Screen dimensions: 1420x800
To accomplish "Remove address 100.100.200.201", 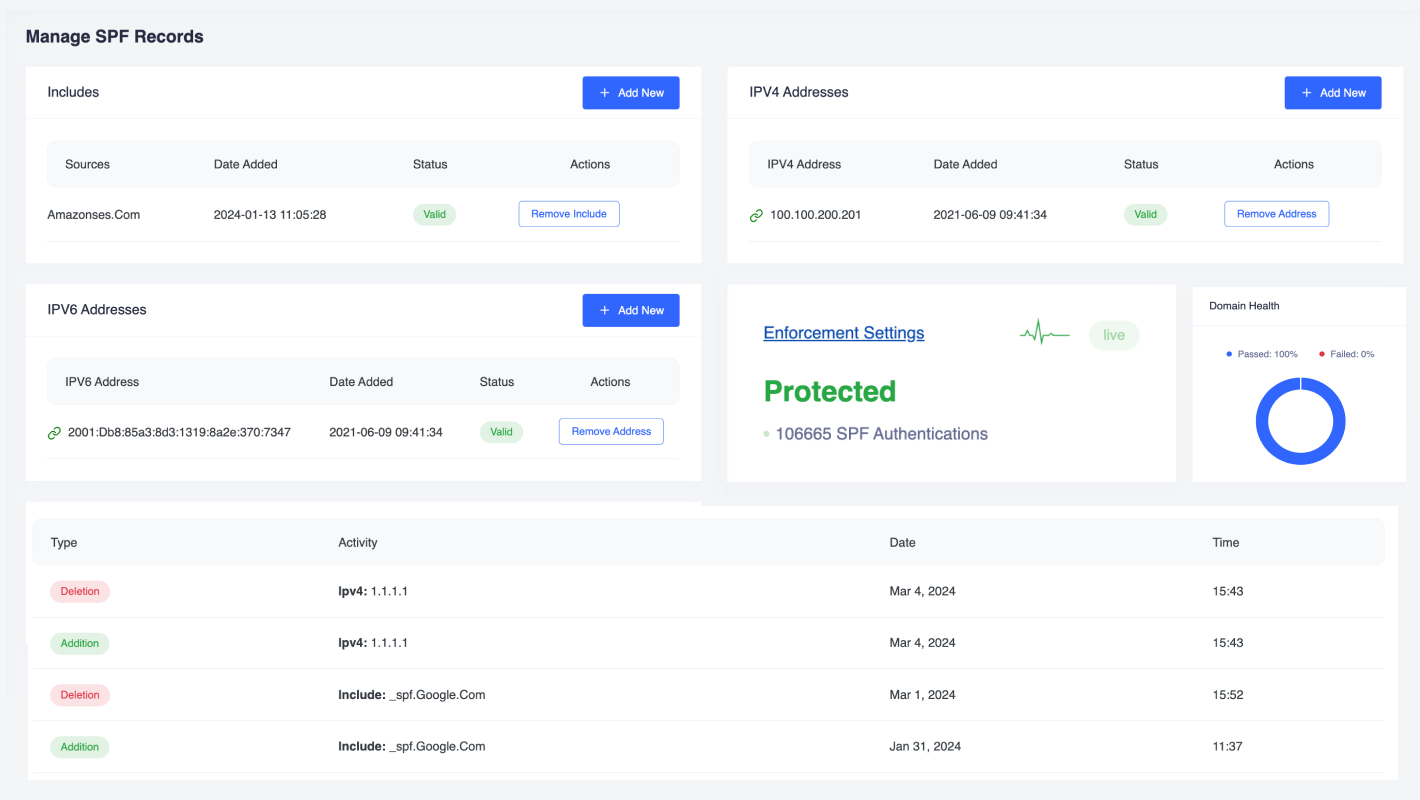I will [1276, 214].
